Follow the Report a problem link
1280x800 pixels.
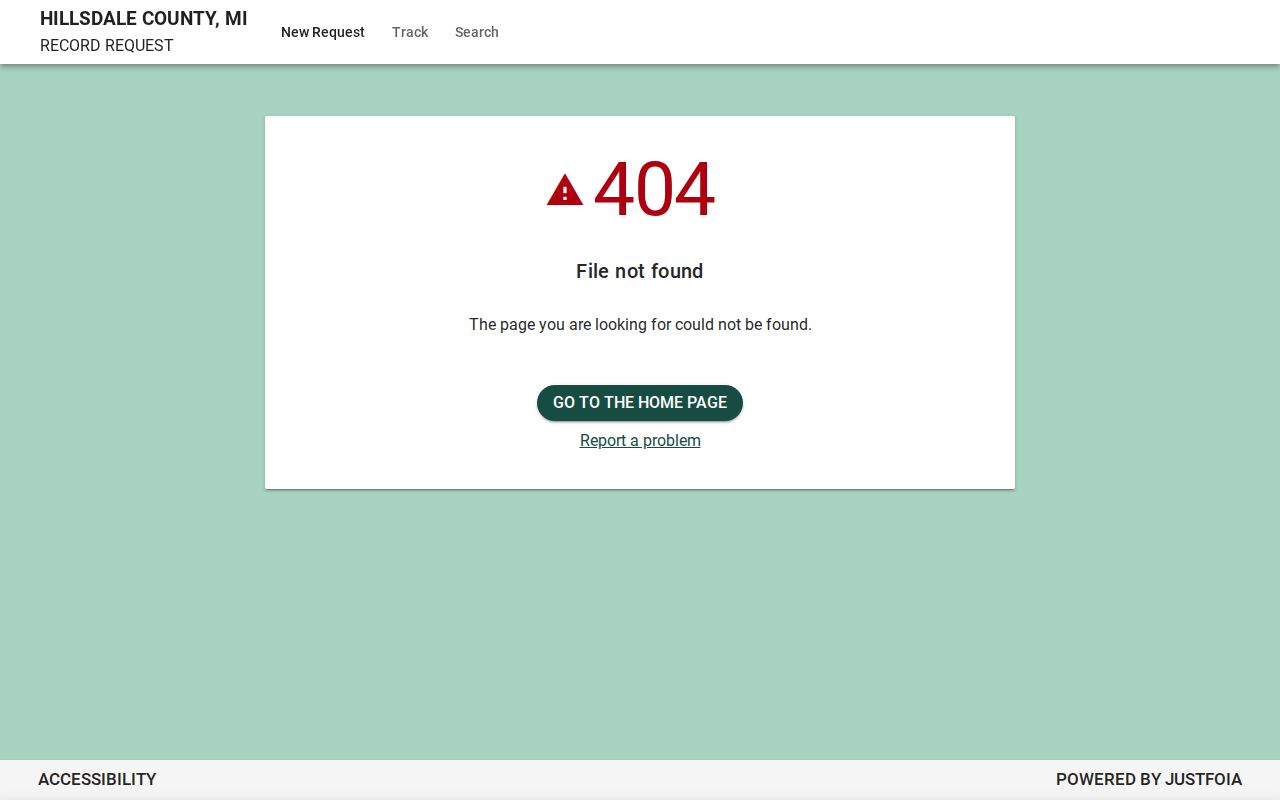(x=640, y=440)
